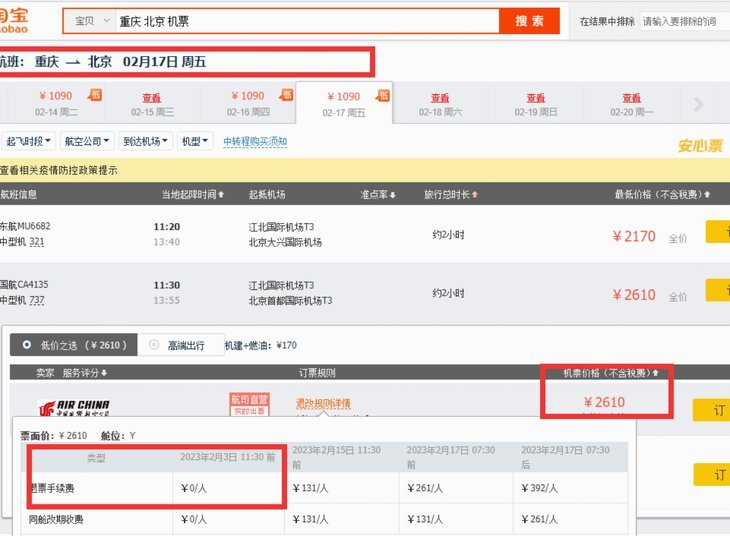Sort sellers by 服务评分
Image resolution: width=730 pixels, height=536 pixels.
(x=85, y=373)
